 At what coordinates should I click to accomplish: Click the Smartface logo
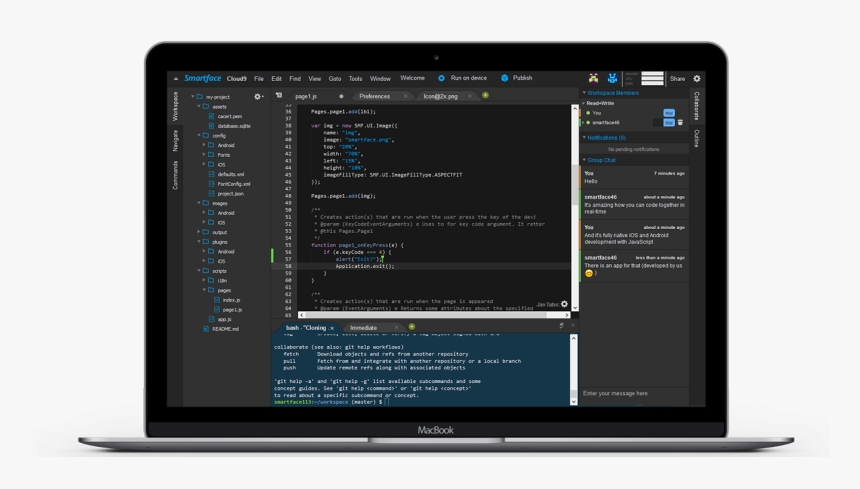point(203,78)
